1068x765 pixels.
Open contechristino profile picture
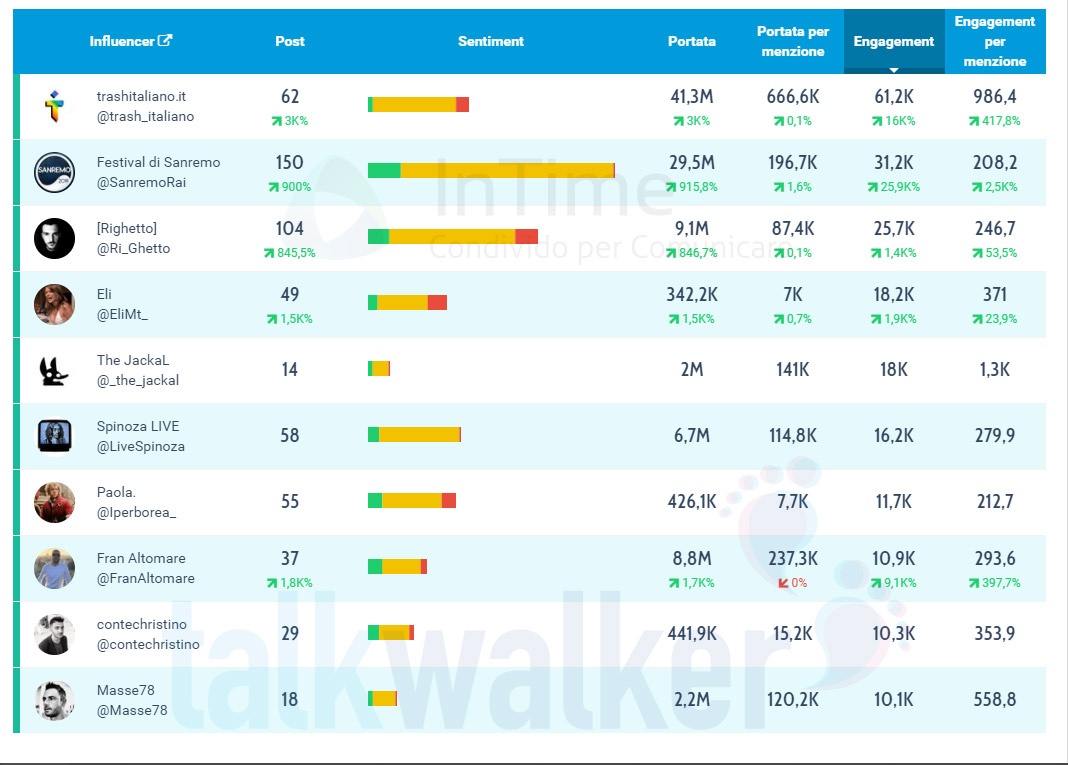tap(54, 634)
